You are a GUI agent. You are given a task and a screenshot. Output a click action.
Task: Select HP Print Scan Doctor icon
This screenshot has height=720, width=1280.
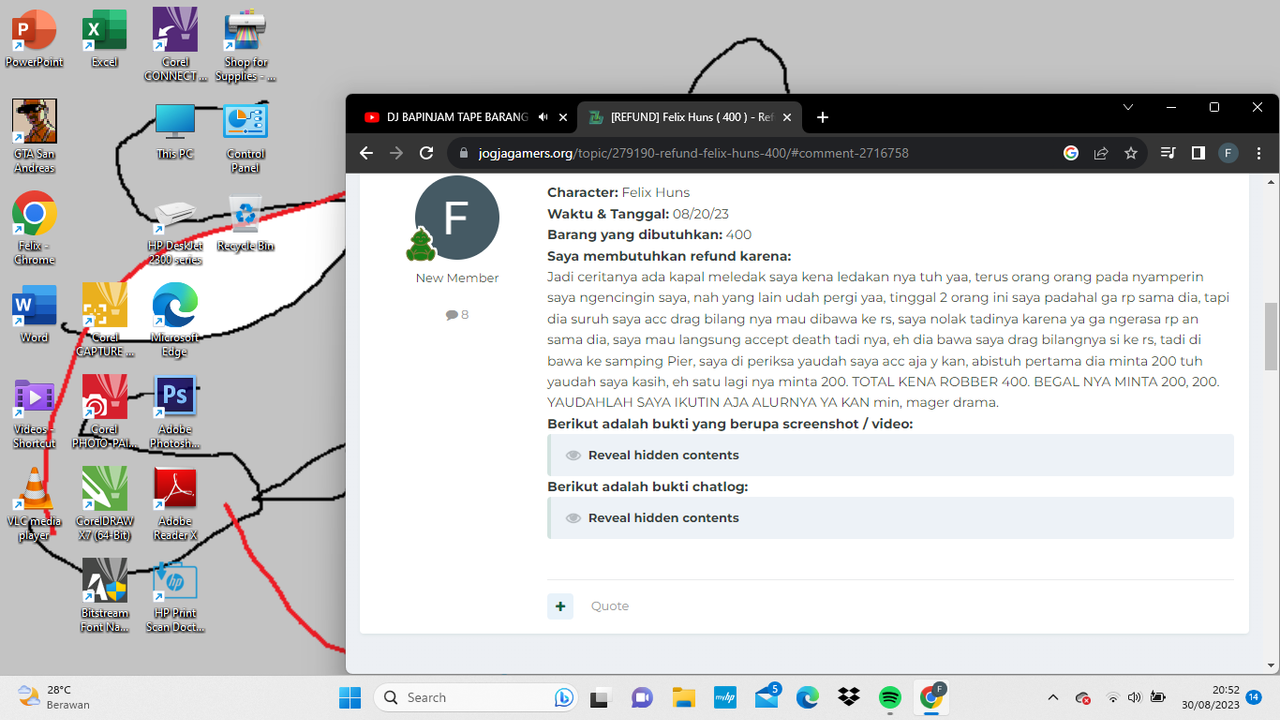coord(175,596)
